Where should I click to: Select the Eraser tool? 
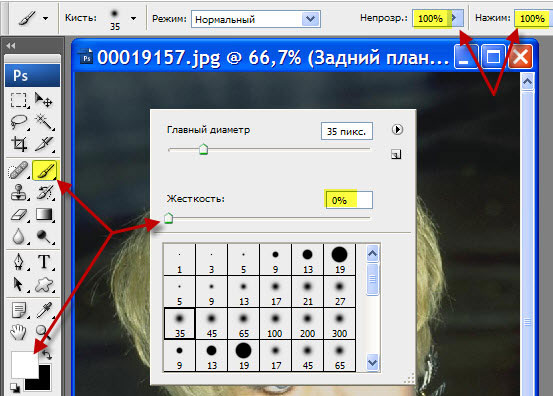(x=19, y=214)
